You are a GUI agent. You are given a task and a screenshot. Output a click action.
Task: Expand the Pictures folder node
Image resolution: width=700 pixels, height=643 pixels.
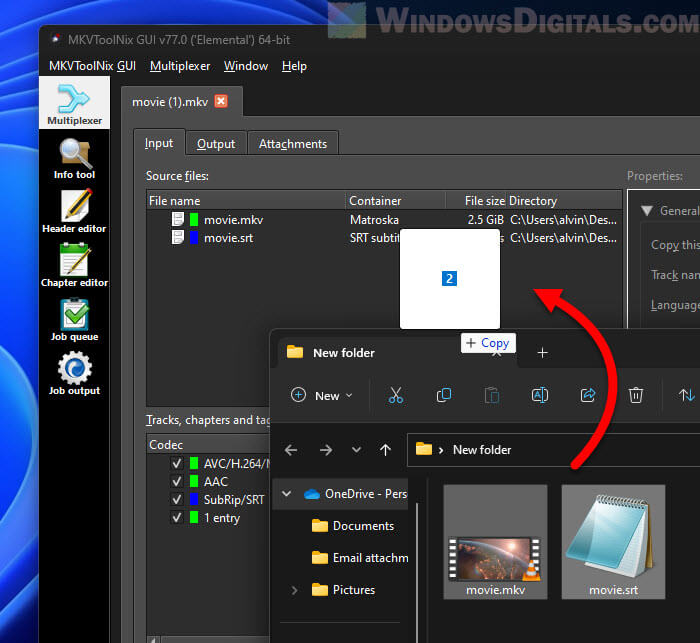[294, 590]
